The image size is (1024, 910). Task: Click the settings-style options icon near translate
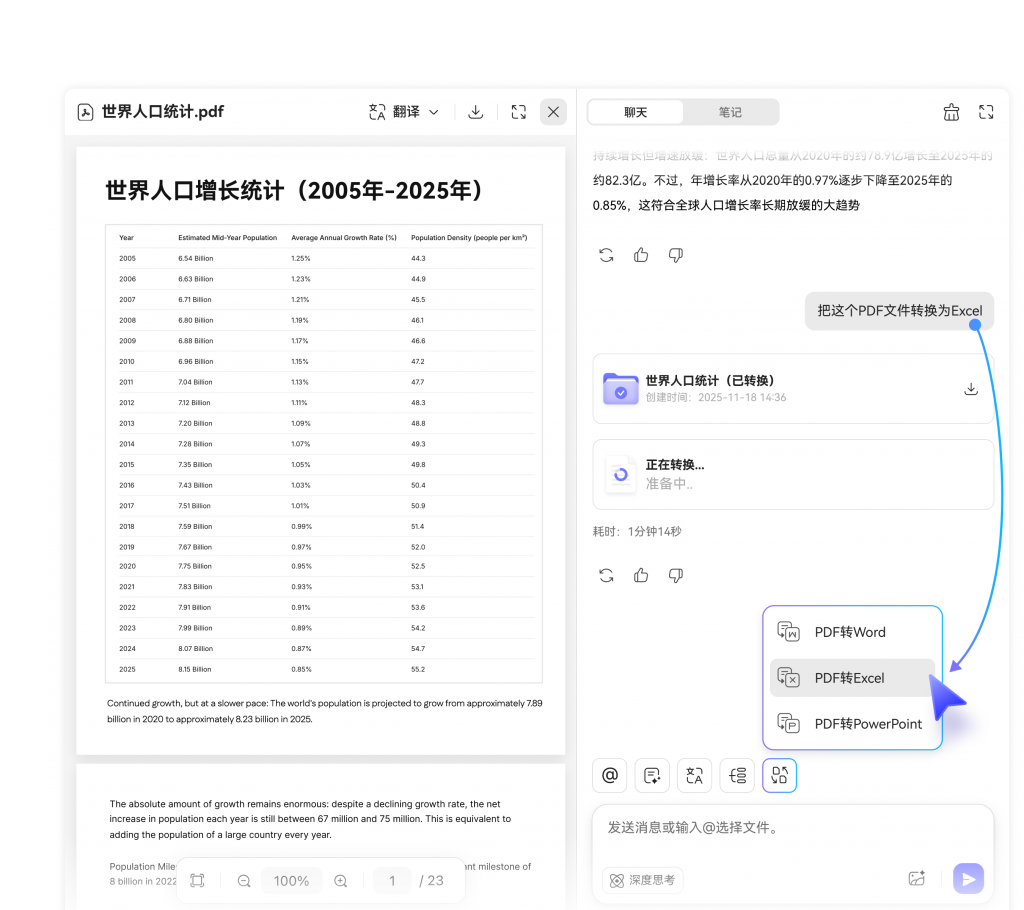(x=737, y=775)
